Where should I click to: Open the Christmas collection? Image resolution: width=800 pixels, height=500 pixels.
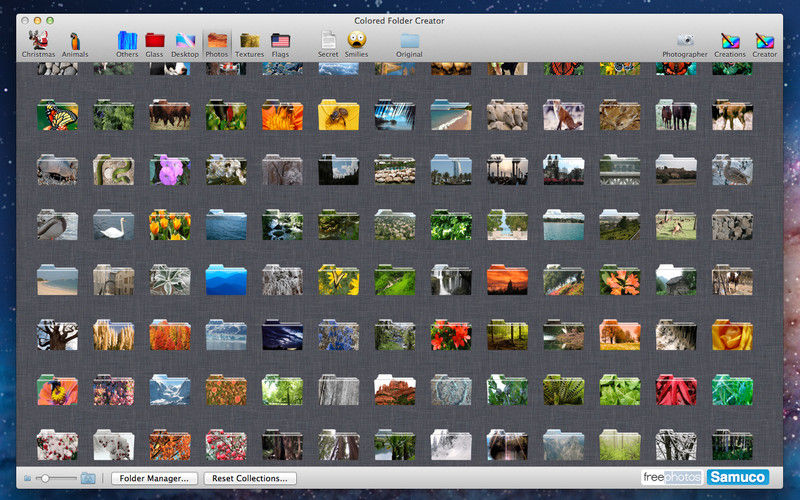[38, 44]
